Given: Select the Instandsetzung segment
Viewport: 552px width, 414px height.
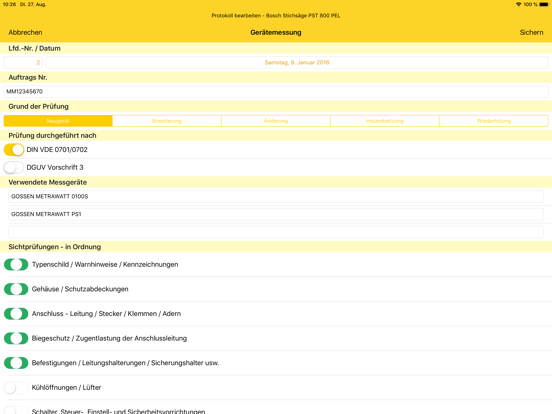Looking at the screenshot, I should pyautogui.click(x=384, y=121).
